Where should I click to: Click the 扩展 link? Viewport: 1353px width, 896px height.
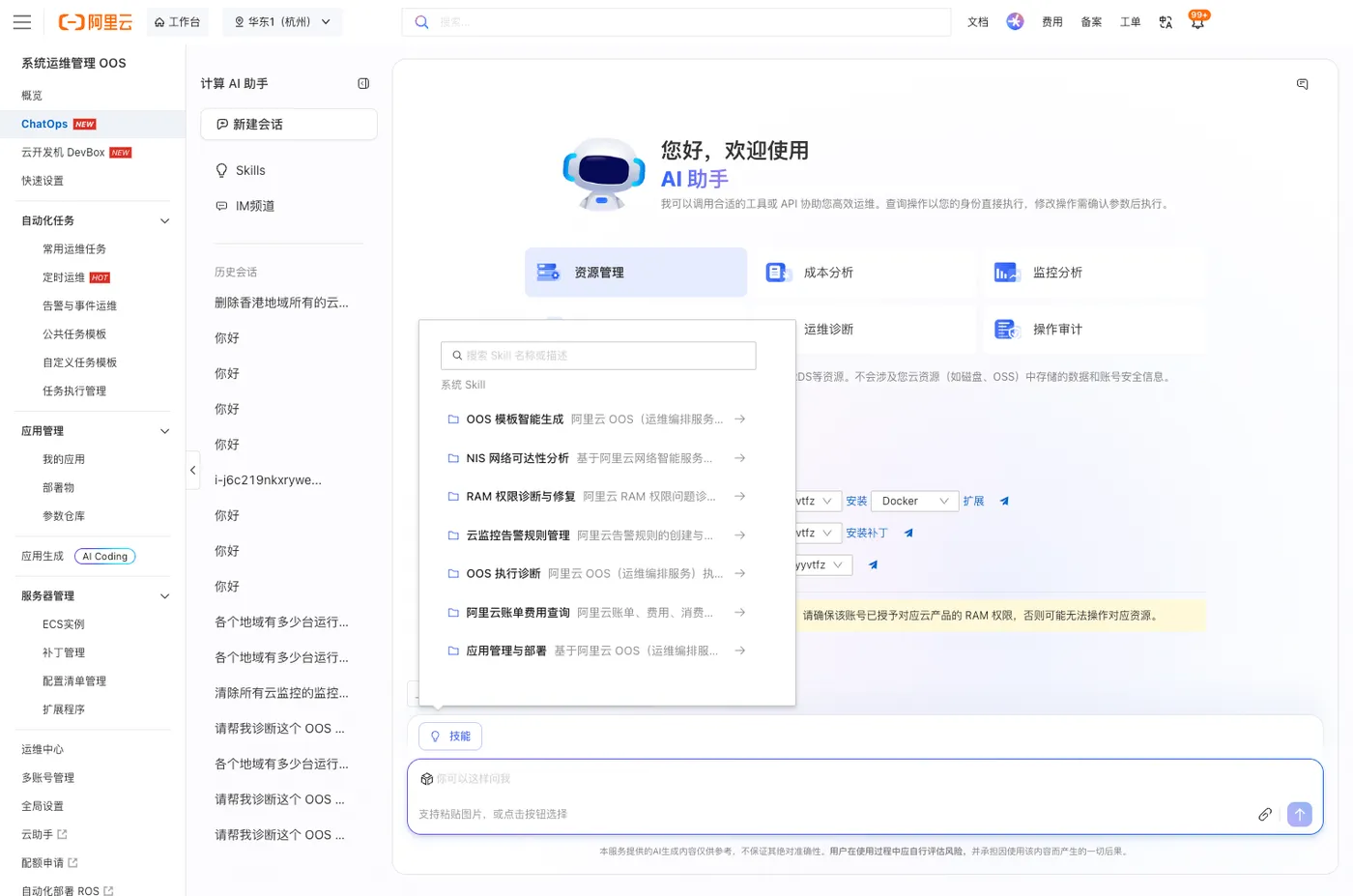(973, 502)
